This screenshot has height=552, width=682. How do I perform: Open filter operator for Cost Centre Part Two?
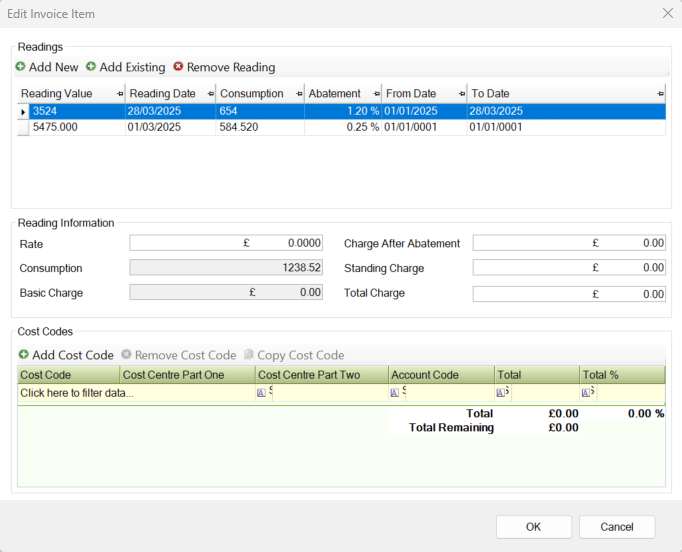(262, 393)
